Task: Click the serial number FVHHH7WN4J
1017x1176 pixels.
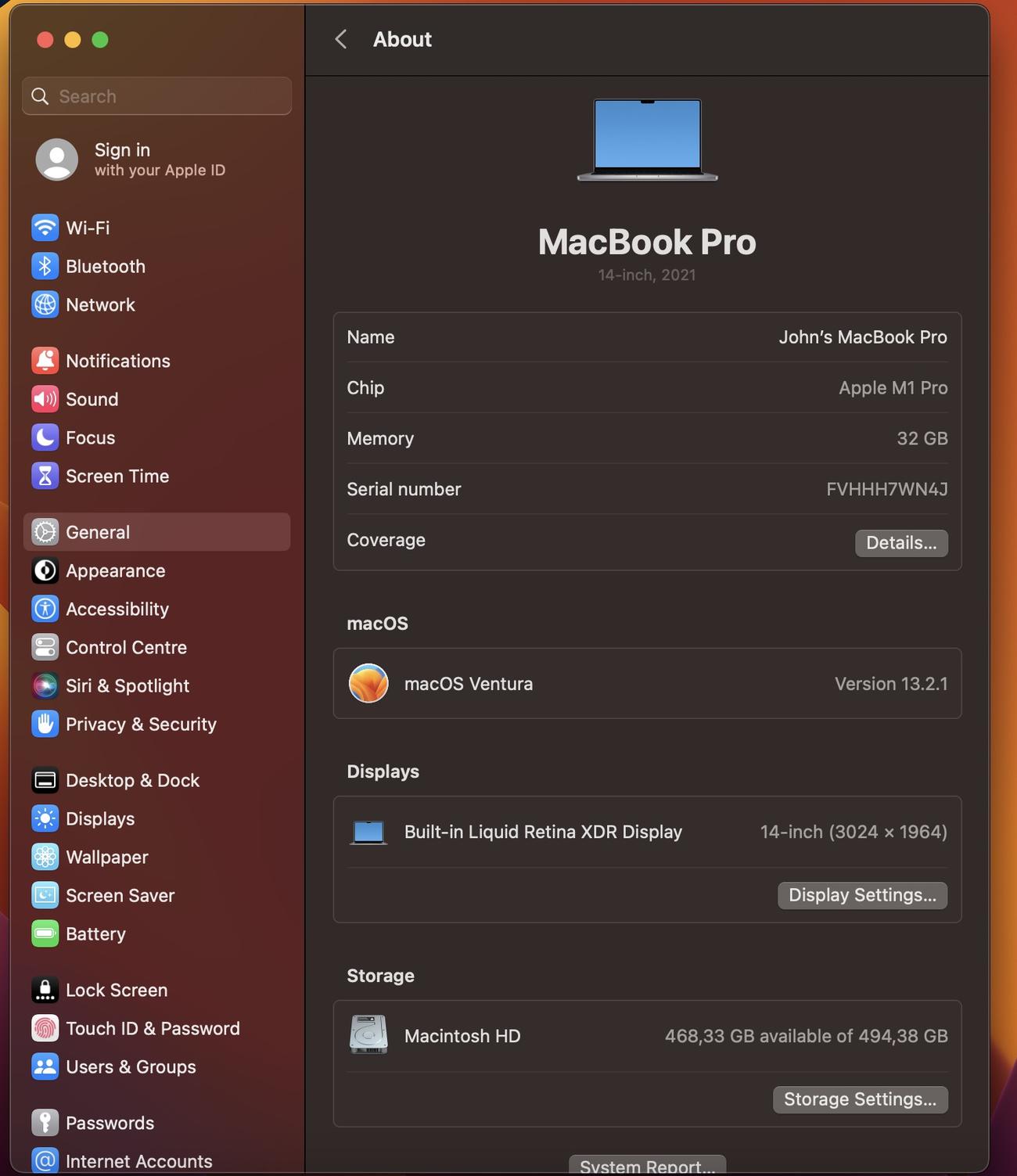Action: (886, 489)
